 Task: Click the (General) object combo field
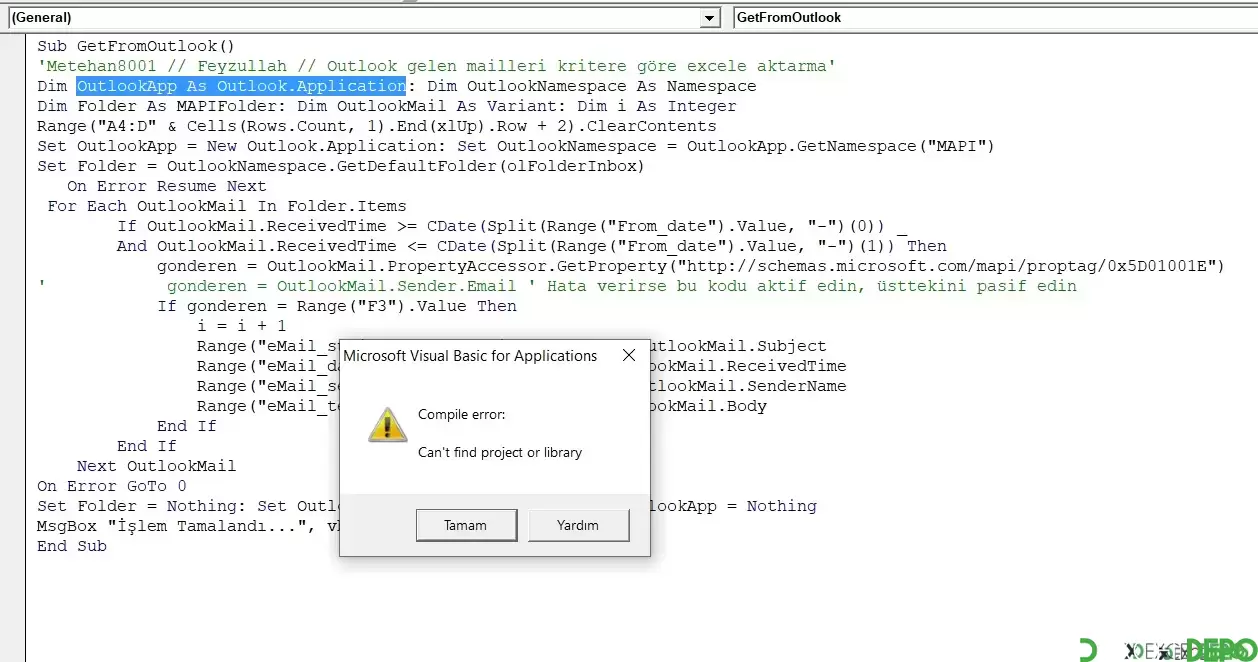tap(363, 18)
